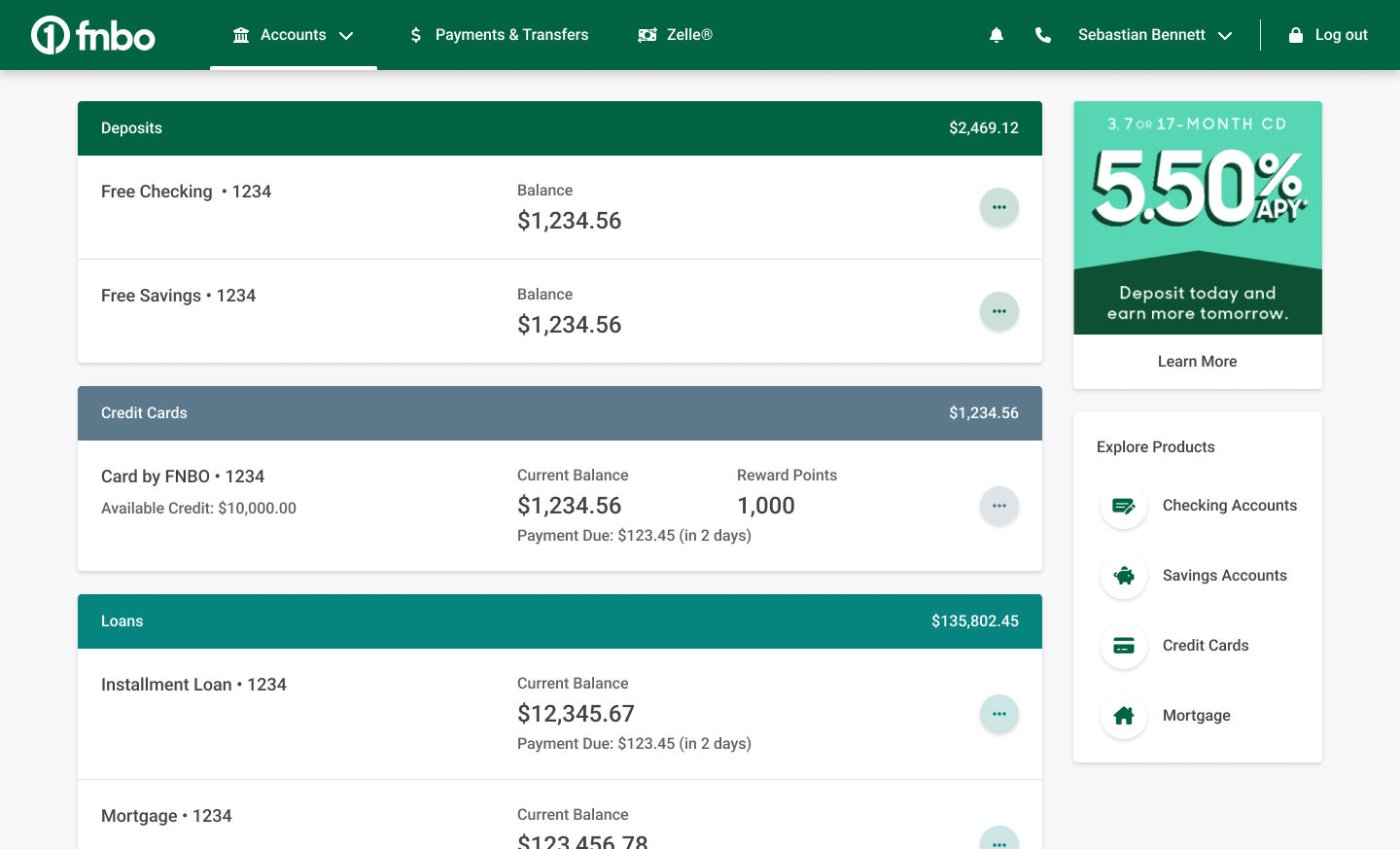Click the Zelle money icon
Screen dimensions: 1400x849
click(647, 35)
